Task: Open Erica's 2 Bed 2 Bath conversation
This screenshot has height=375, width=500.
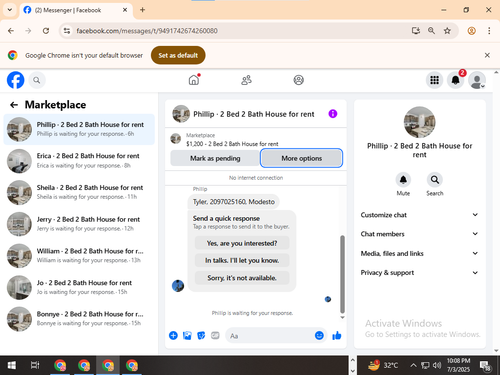Action: point(79,161)
